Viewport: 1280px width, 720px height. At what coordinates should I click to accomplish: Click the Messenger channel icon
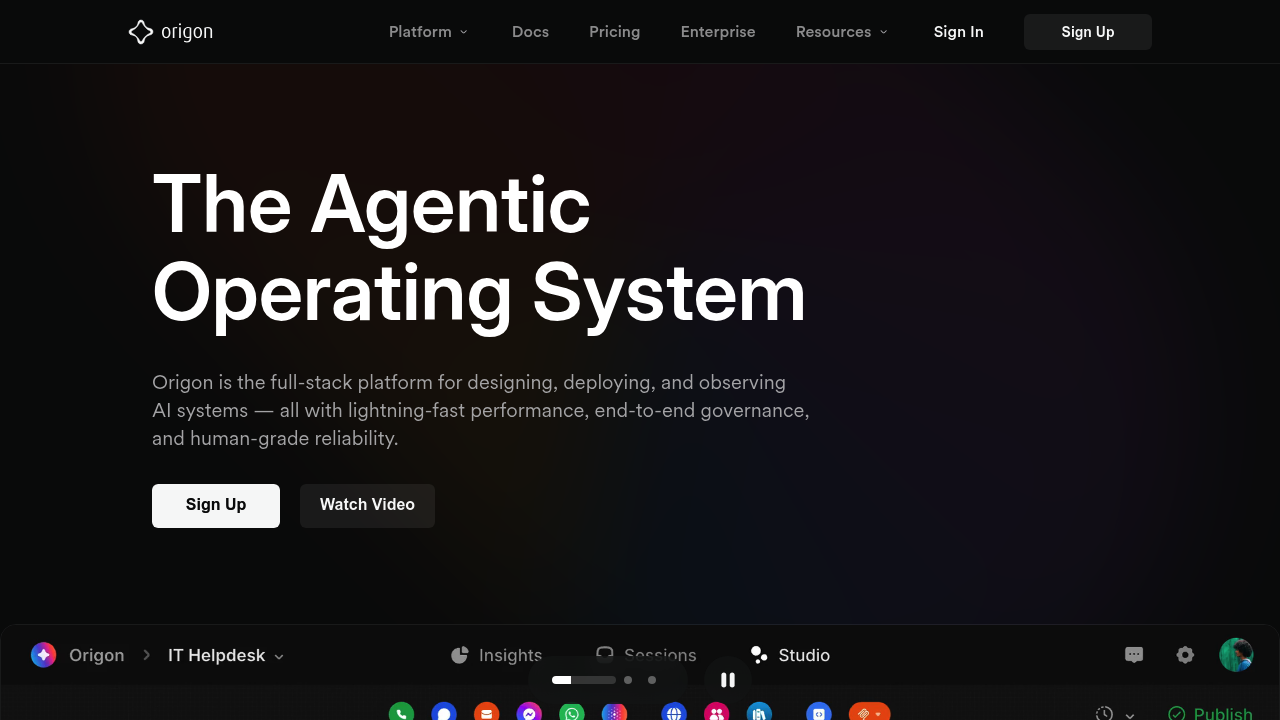tap(529, 712)
